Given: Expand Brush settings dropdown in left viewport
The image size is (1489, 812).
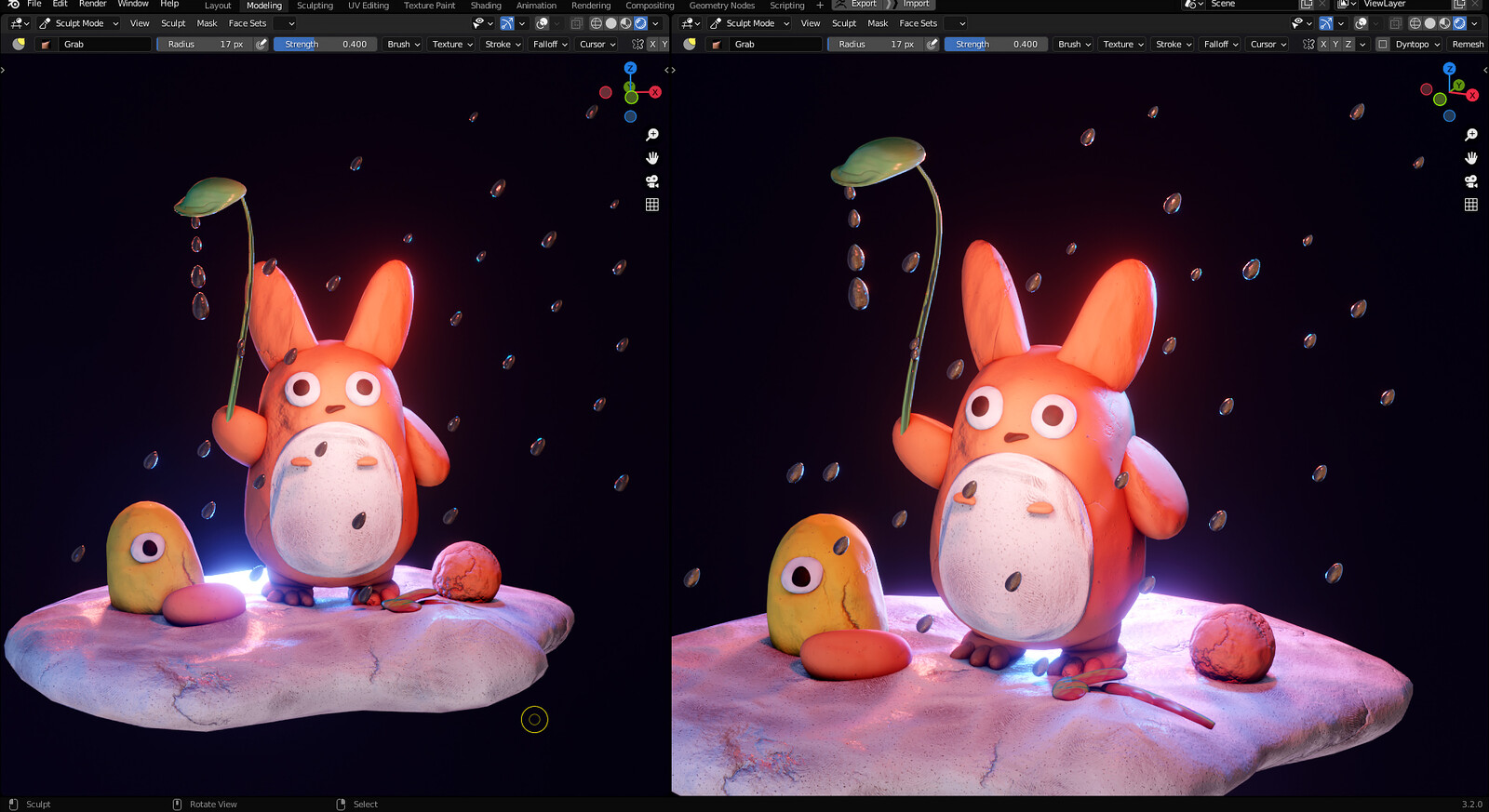Looking at the screenshot, I should point(404,44).
